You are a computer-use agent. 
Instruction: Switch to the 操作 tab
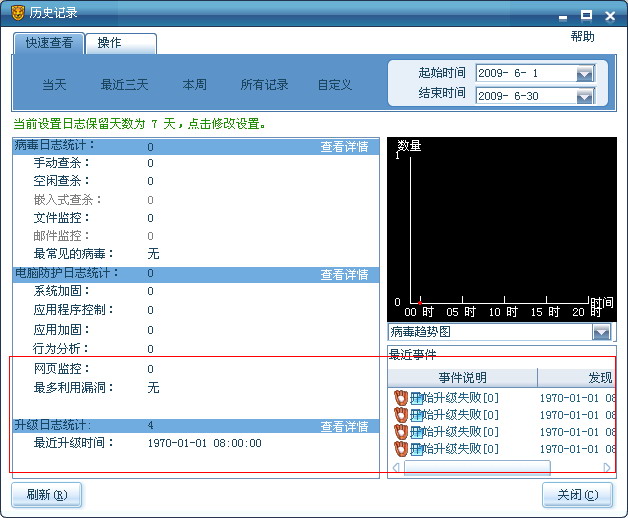121,43
